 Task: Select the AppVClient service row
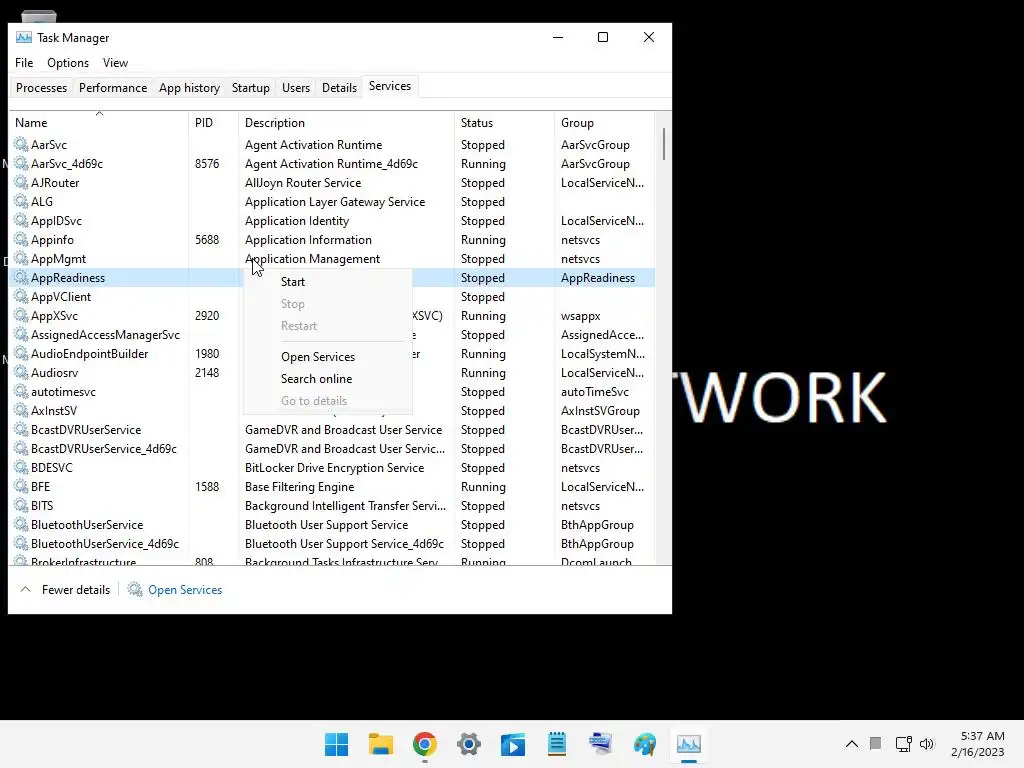coord(332,296)
